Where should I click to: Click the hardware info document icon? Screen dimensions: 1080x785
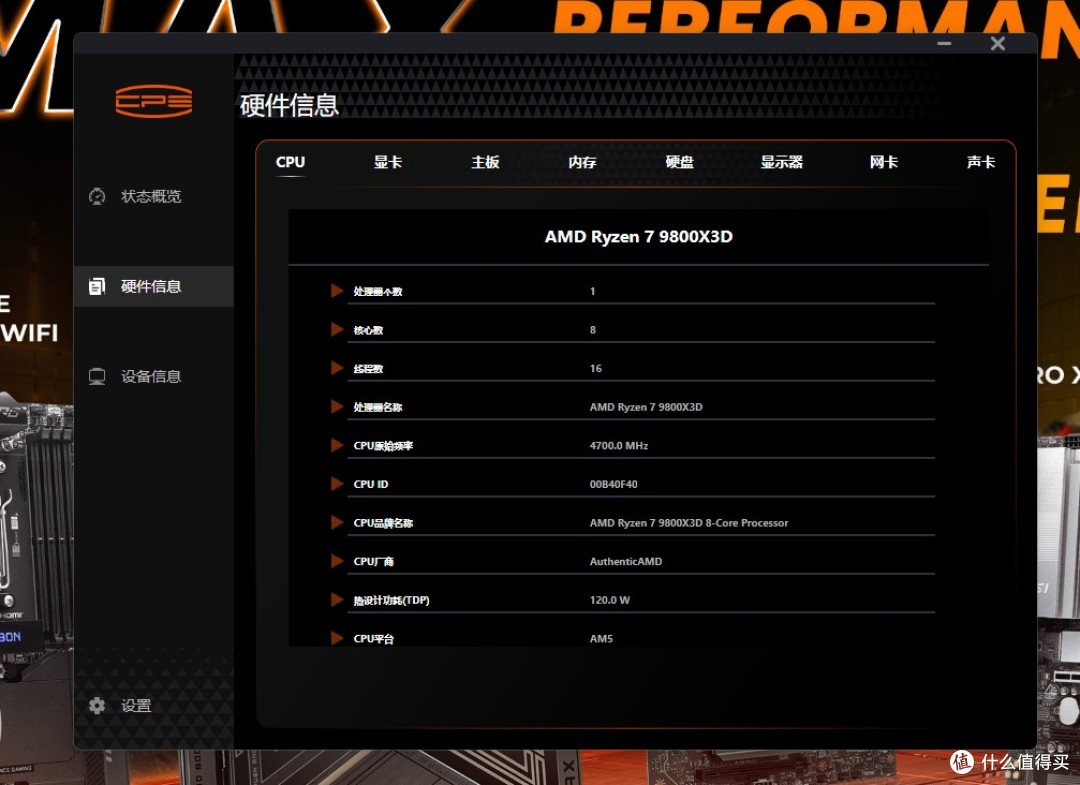97,286
